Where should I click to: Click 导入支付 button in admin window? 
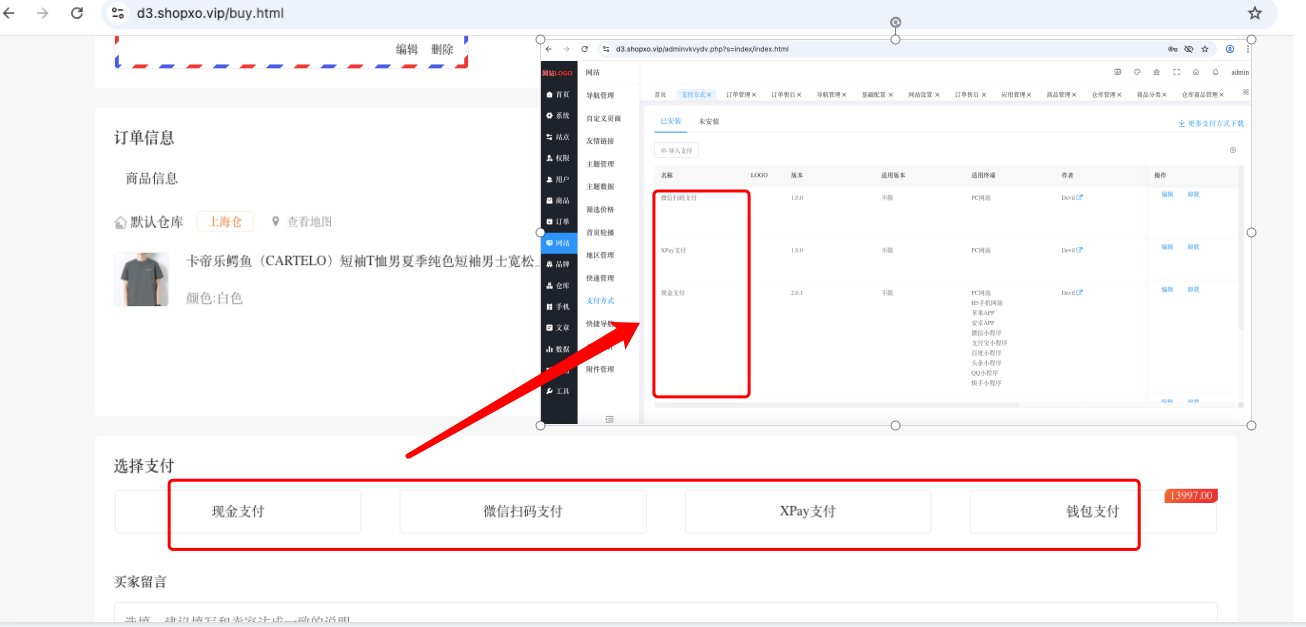(677, 150)
